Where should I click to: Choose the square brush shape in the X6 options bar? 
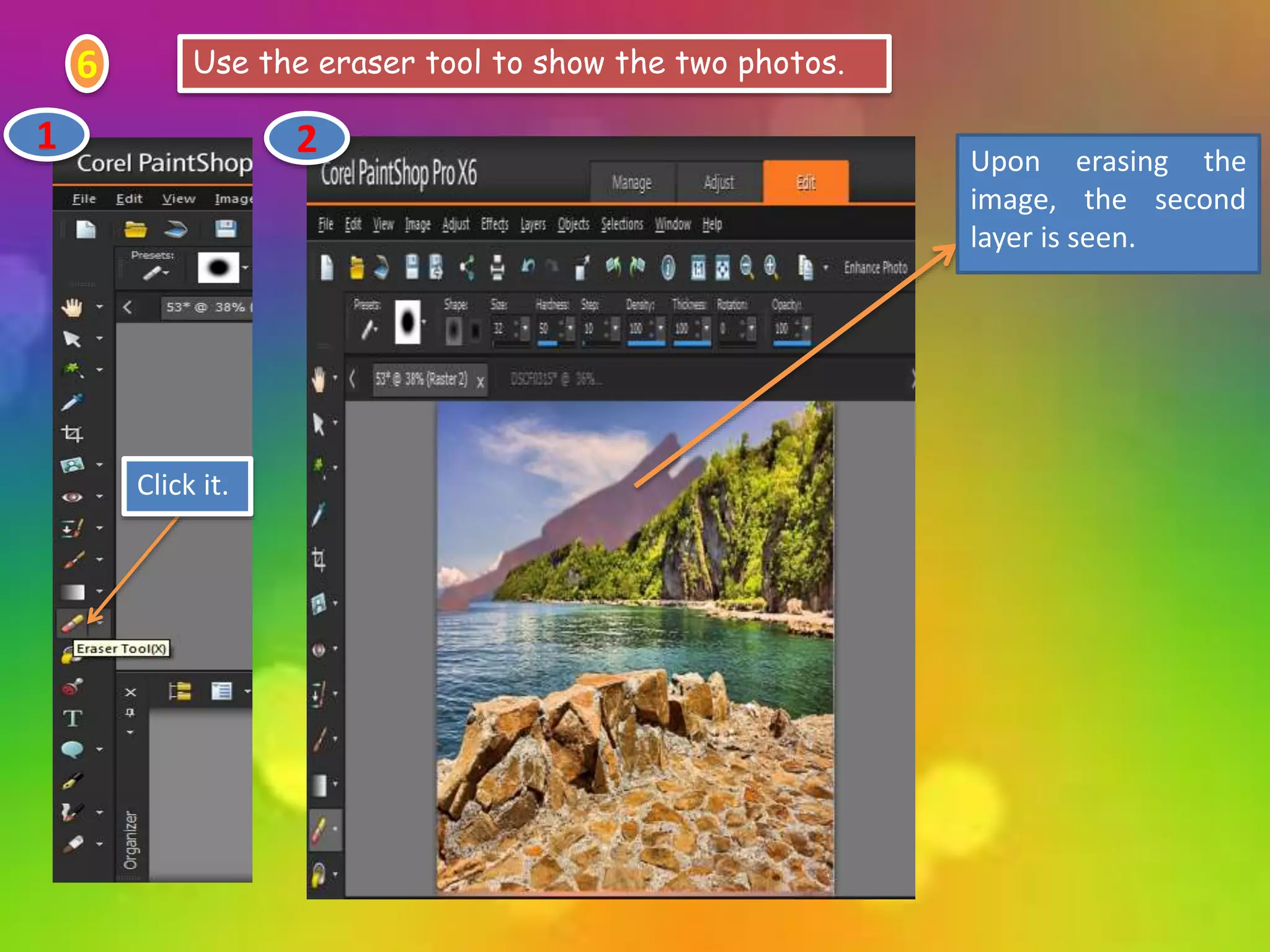(476, 330)
